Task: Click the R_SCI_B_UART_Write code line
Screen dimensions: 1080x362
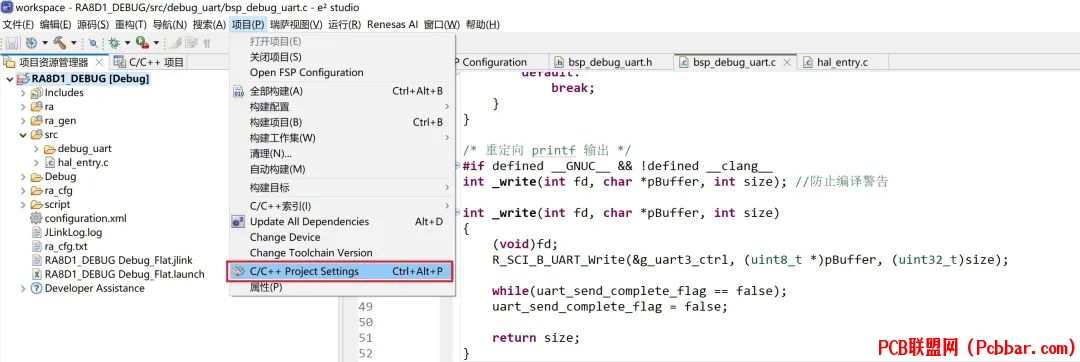Action: pos(750,260)
